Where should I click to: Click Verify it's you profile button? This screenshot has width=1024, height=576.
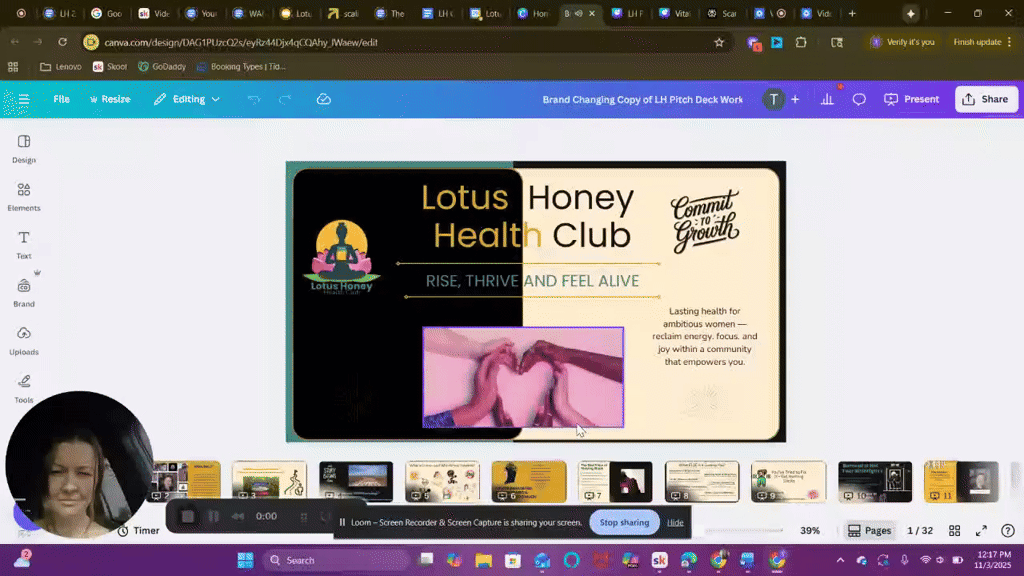(x=902, y=42)
